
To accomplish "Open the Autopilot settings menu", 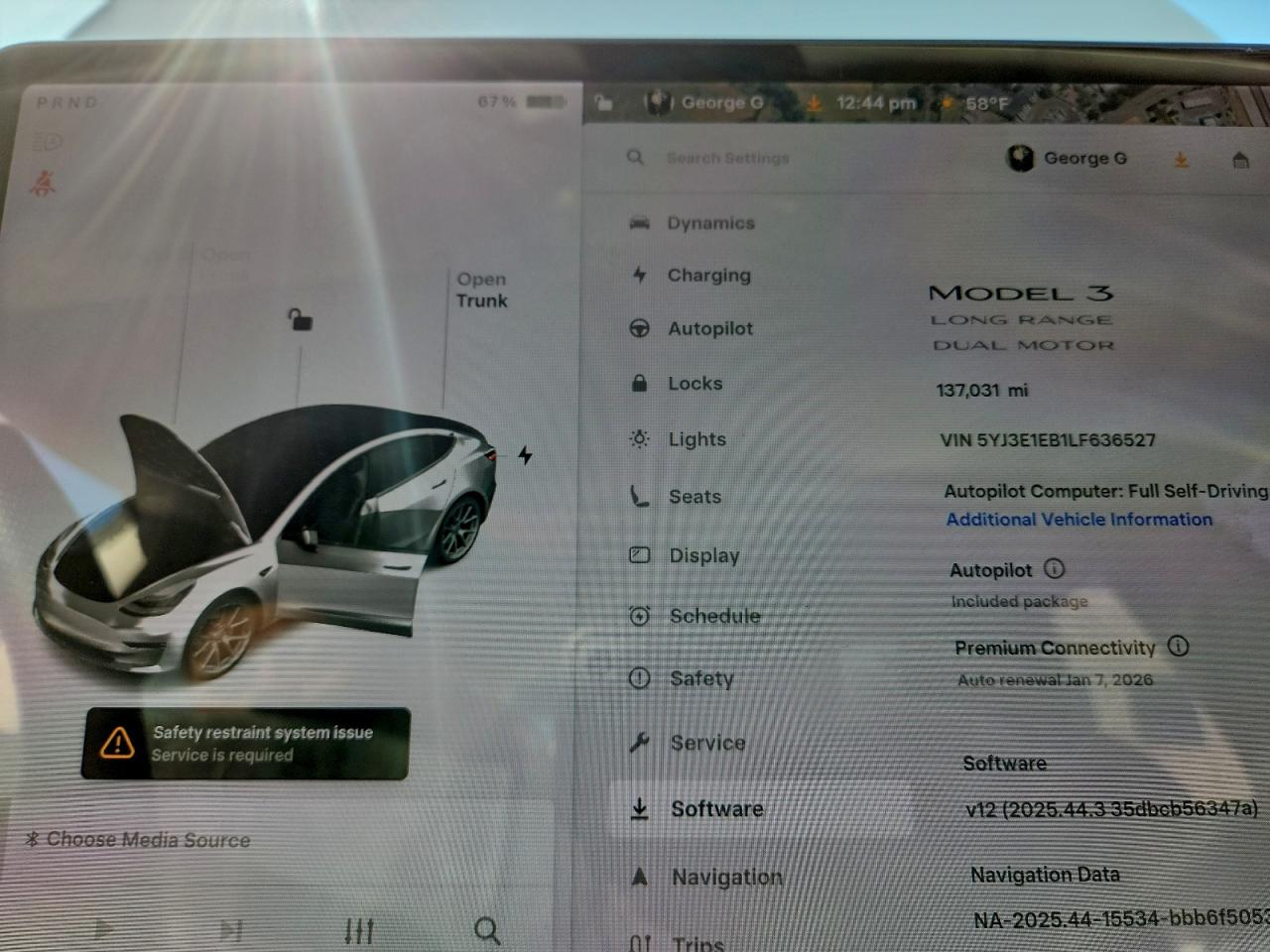I will tap(692, 328).
